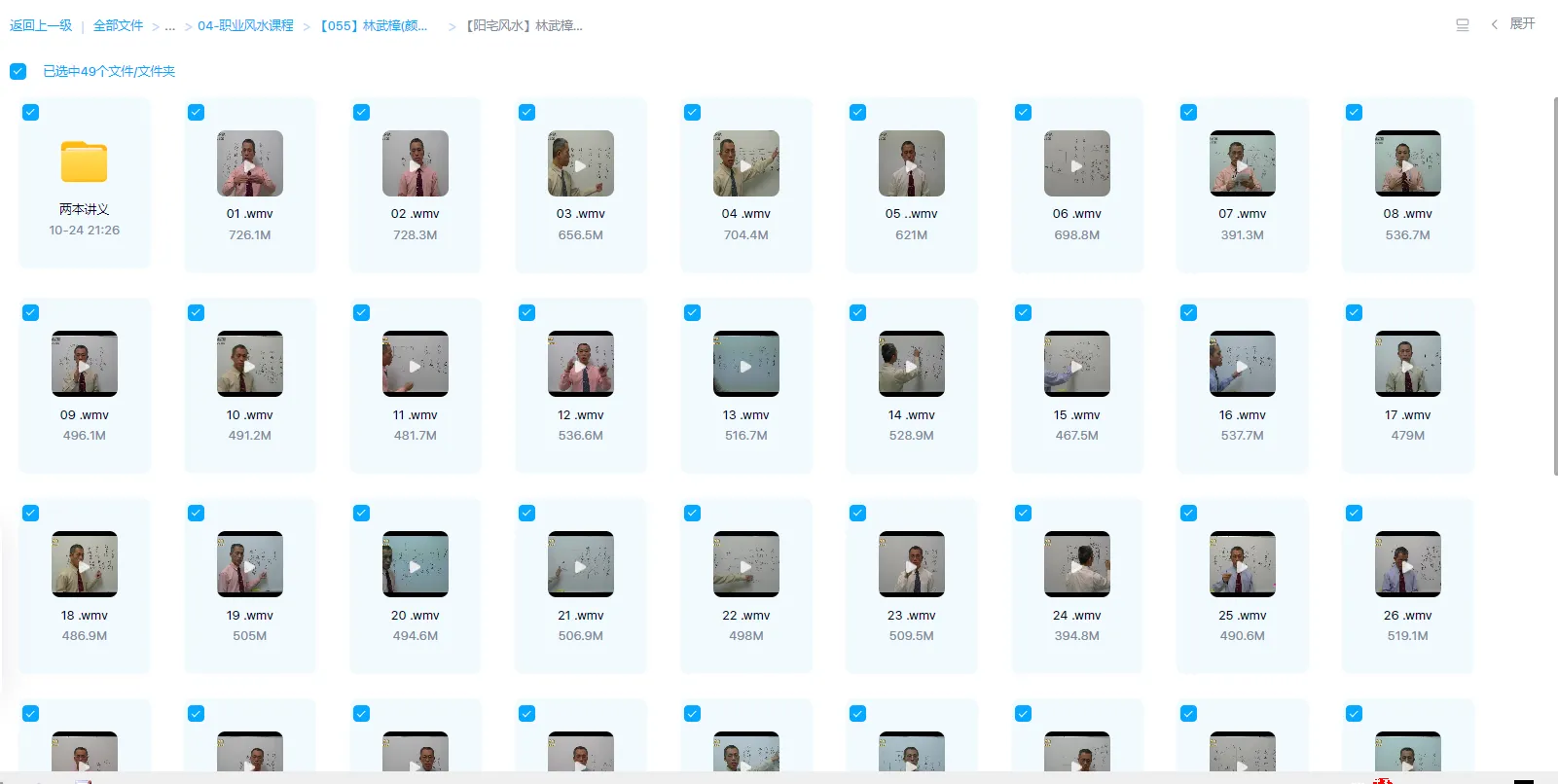The height and width of the screenshot is (784, 1558).
Task: Uncheck the 两本讲义 folder checkbox
Action: click(30, 112)
